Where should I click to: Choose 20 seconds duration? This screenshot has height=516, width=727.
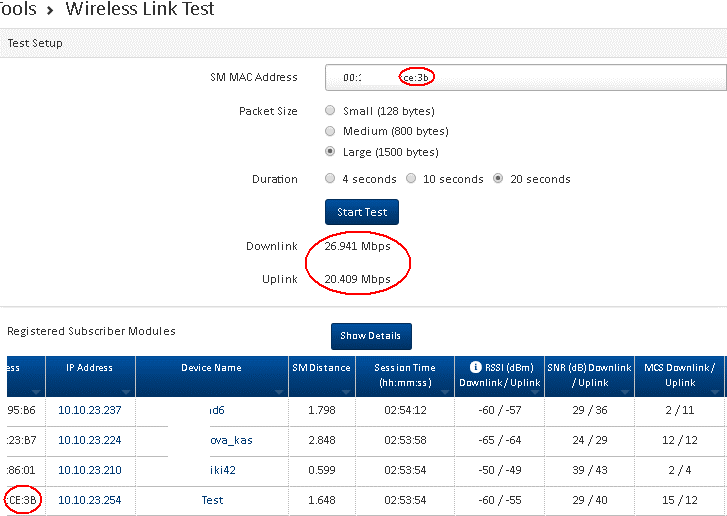click(x=498, y=178)
